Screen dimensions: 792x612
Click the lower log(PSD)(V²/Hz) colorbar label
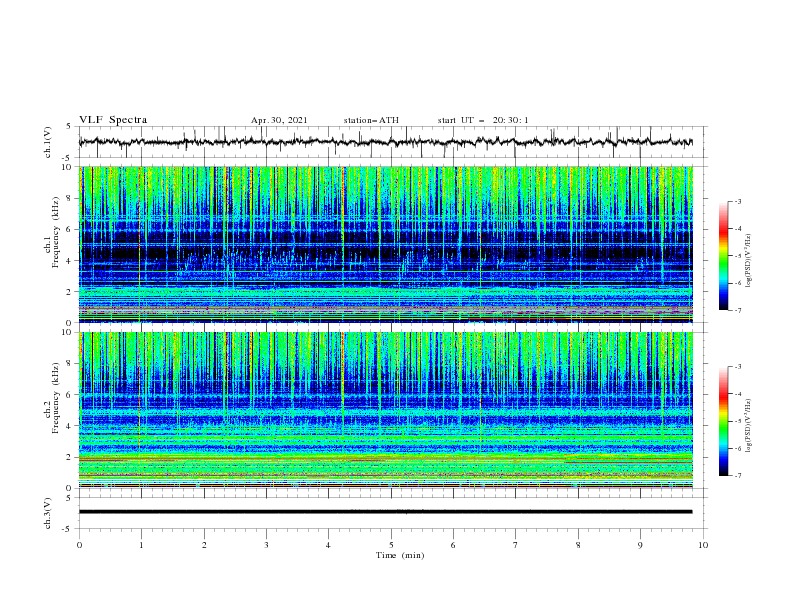pyautogui.click(x=749, y=426)
